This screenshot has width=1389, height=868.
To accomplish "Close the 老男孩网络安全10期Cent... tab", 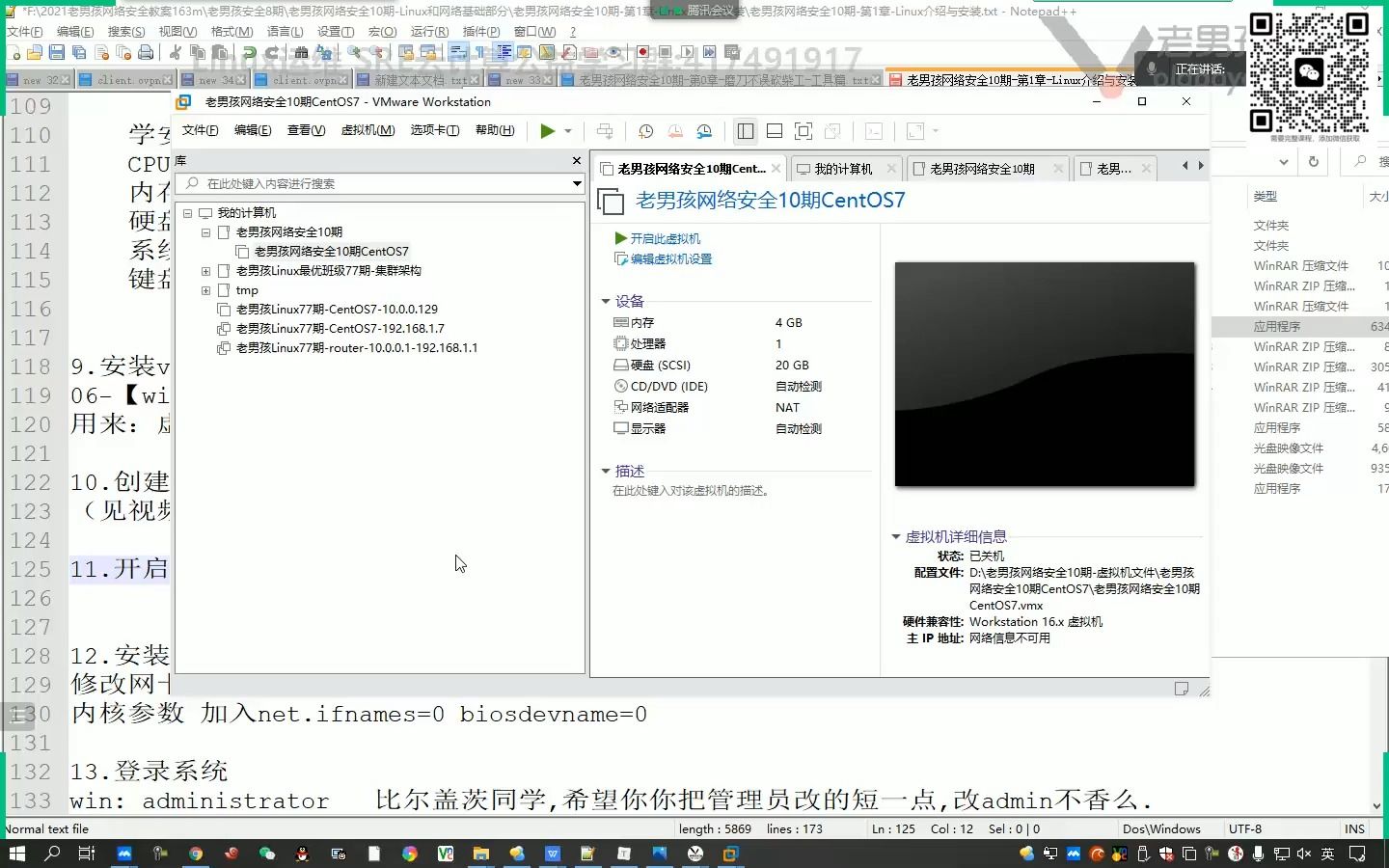I will coord(776,169).
